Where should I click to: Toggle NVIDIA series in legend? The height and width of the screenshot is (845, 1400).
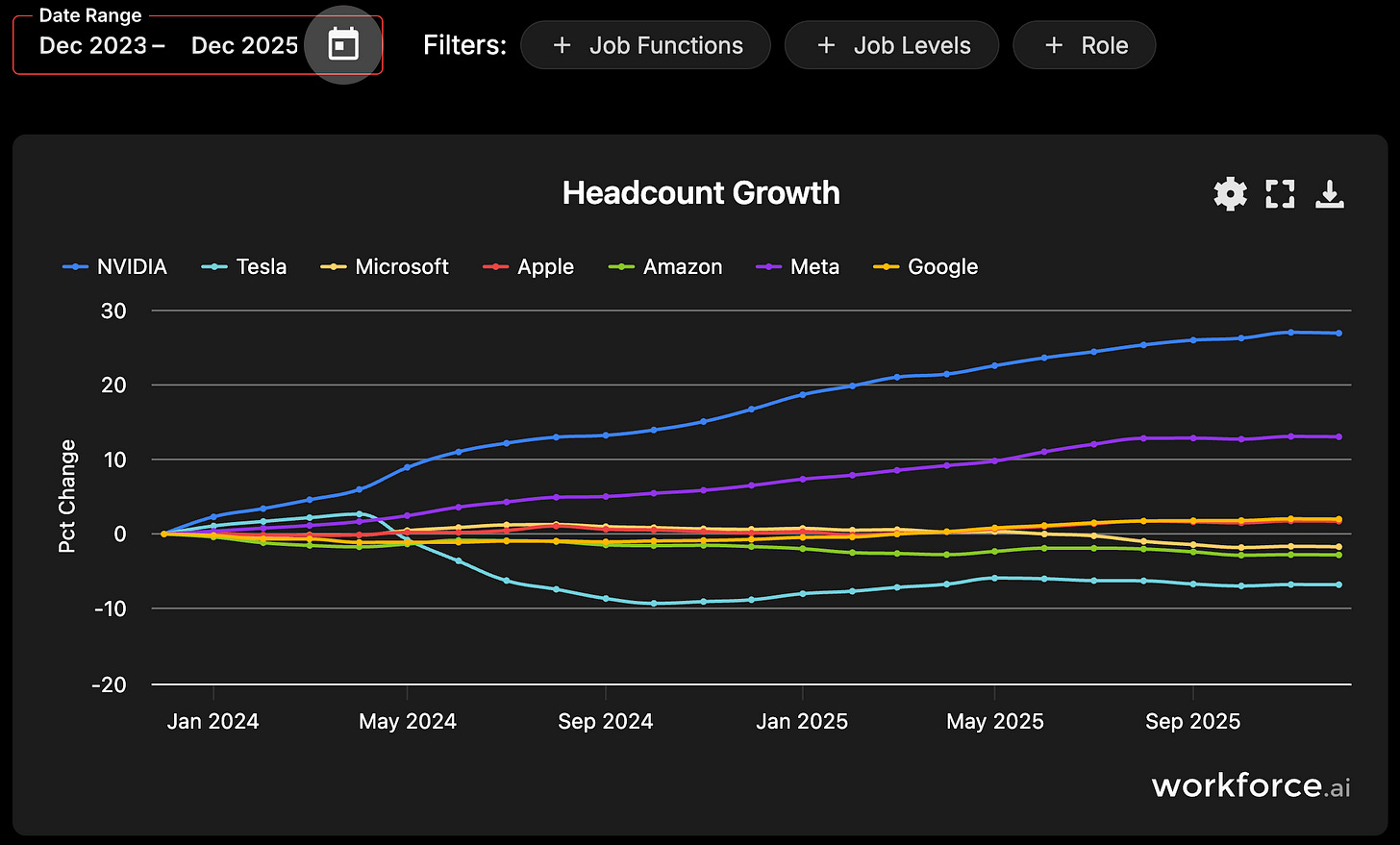pos(115,267)
